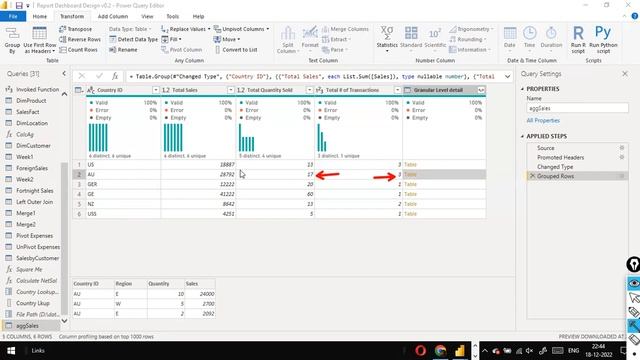
Task: Switch to the Help tab
Action: pos(198,16)
